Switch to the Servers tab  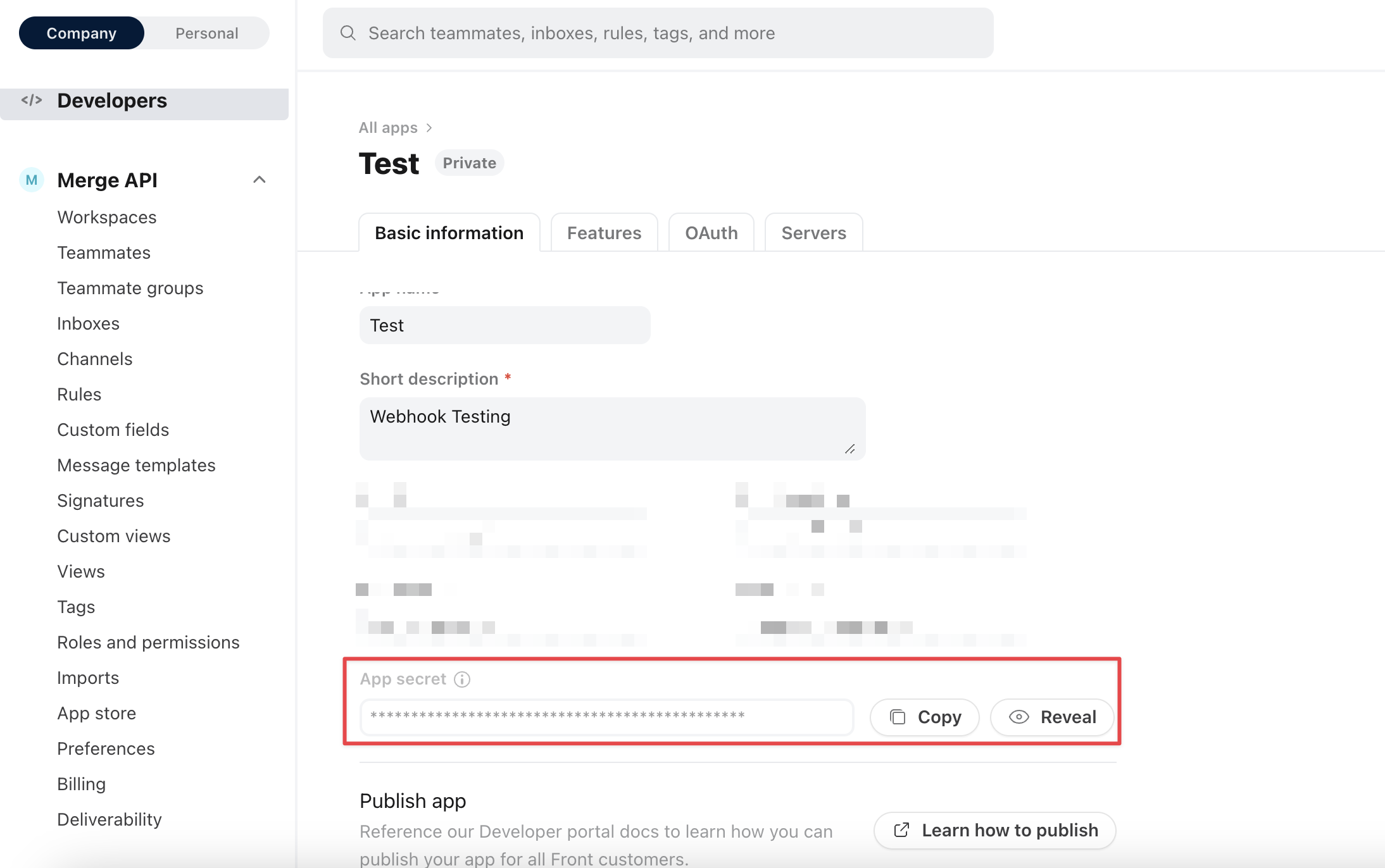point(813,233)
